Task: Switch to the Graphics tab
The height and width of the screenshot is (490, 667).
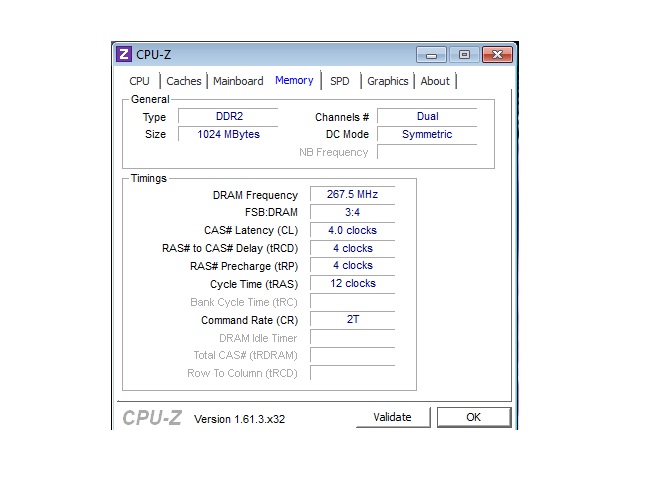Action: click(x=388, y=81)
